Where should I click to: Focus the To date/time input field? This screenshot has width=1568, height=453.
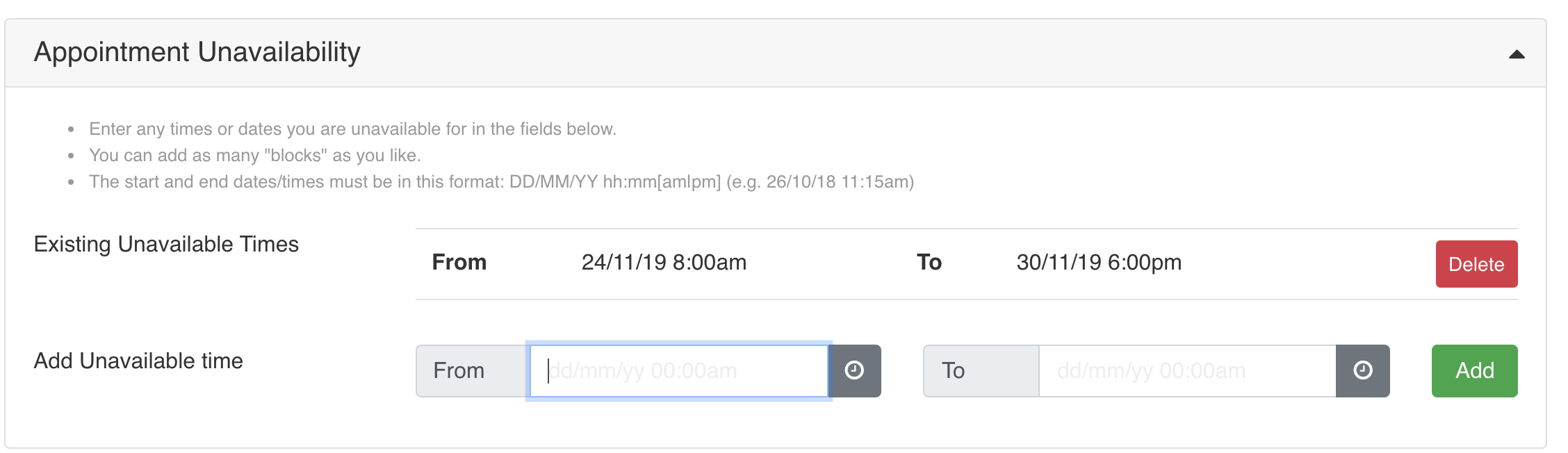1186,371
